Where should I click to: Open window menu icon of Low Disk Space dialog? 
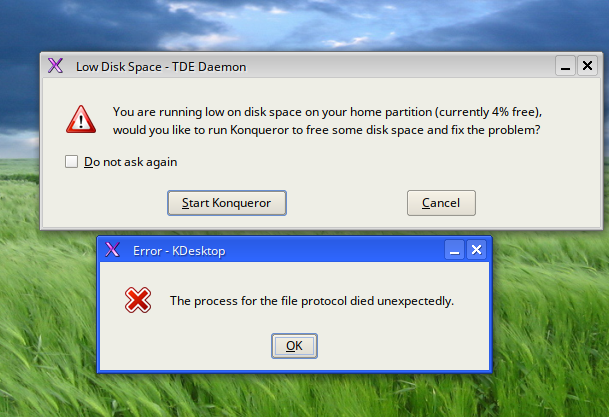pos(55,66)
